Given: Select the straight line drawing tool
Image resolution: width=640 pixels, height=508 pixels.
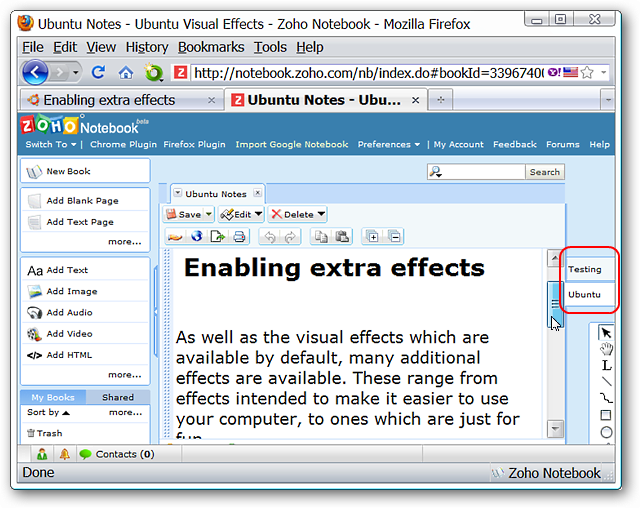Looking at the screenshot, I should point(607,382).
